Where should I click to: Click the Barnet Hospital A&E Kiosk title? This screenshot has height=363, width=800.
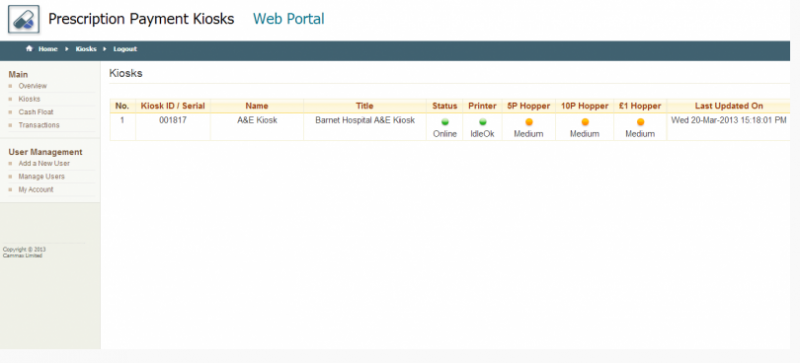click(x=365, y=120)
